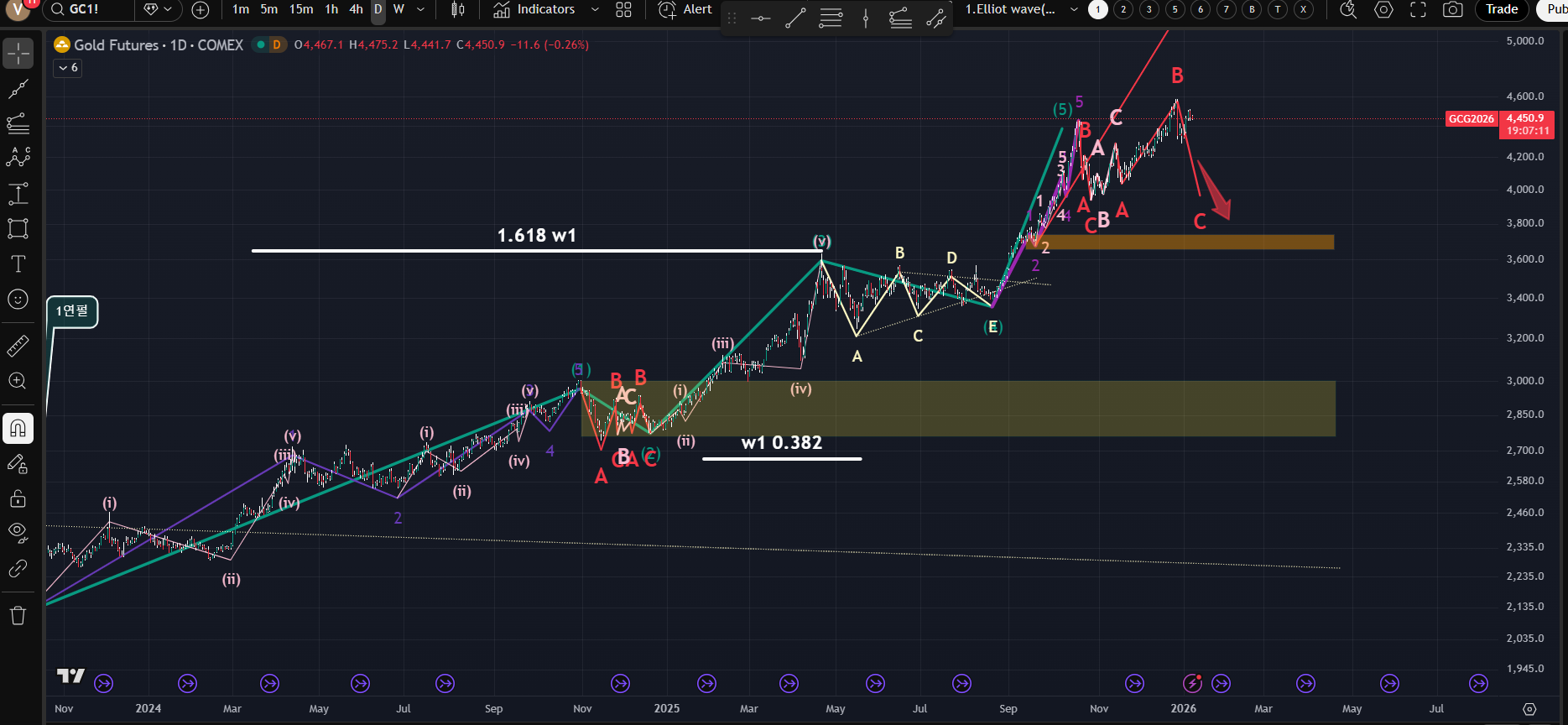The image size is (1568, 725).
Task: Switch to the weekly W timeframe
Action: [x=399, y=10]
